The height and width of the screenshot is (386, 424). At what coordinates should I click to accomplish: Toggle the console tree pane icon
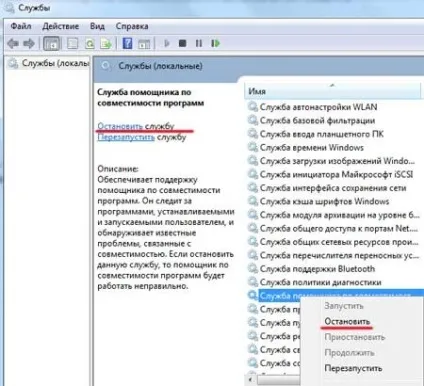[x=52, y=43]
